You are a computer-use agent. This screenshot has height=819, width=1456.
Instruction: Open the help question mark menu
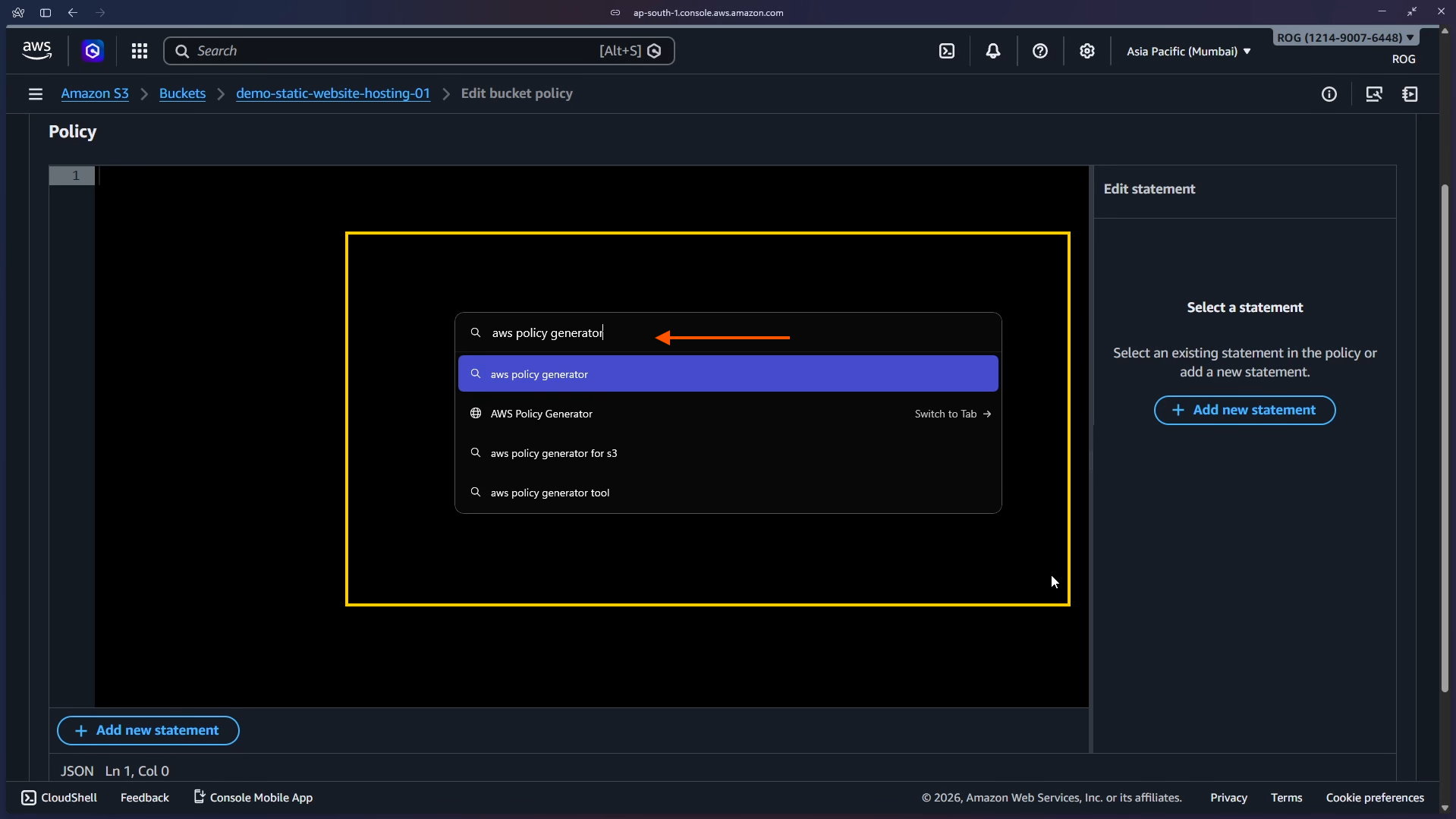pos(1039,51)
